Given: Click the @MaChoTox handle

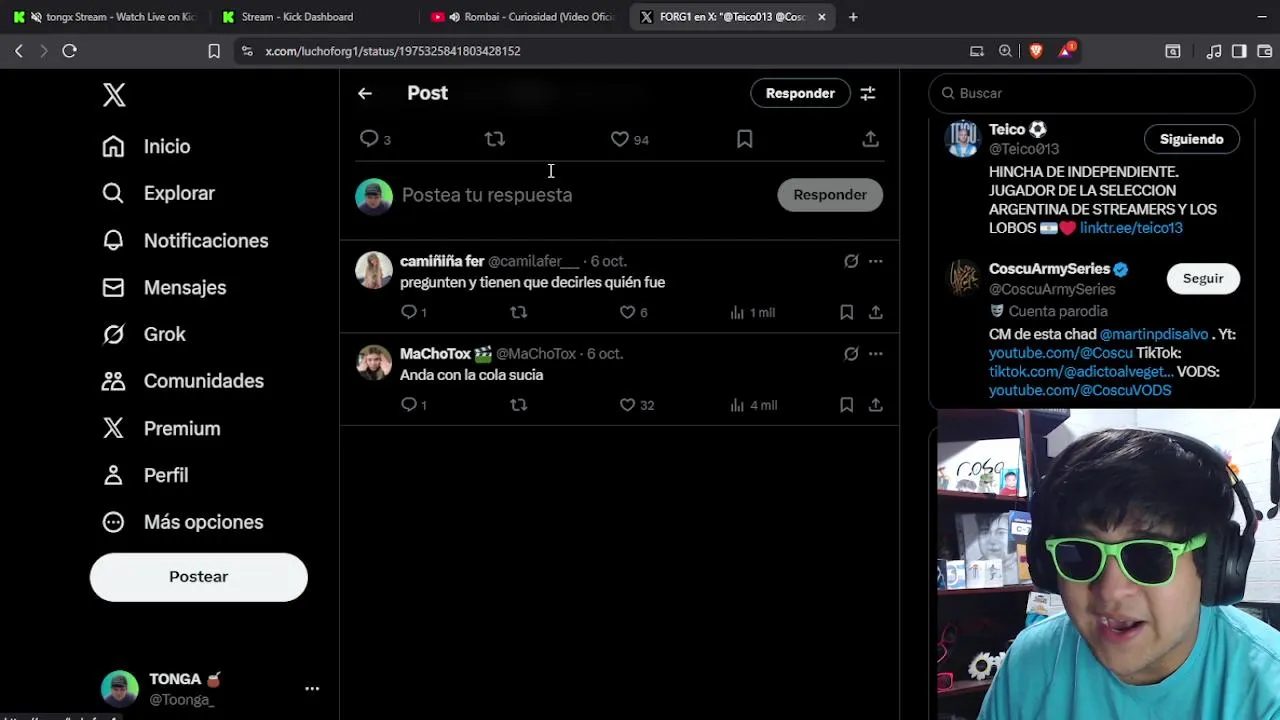Looking at the screenshot, I should [536, 354].
